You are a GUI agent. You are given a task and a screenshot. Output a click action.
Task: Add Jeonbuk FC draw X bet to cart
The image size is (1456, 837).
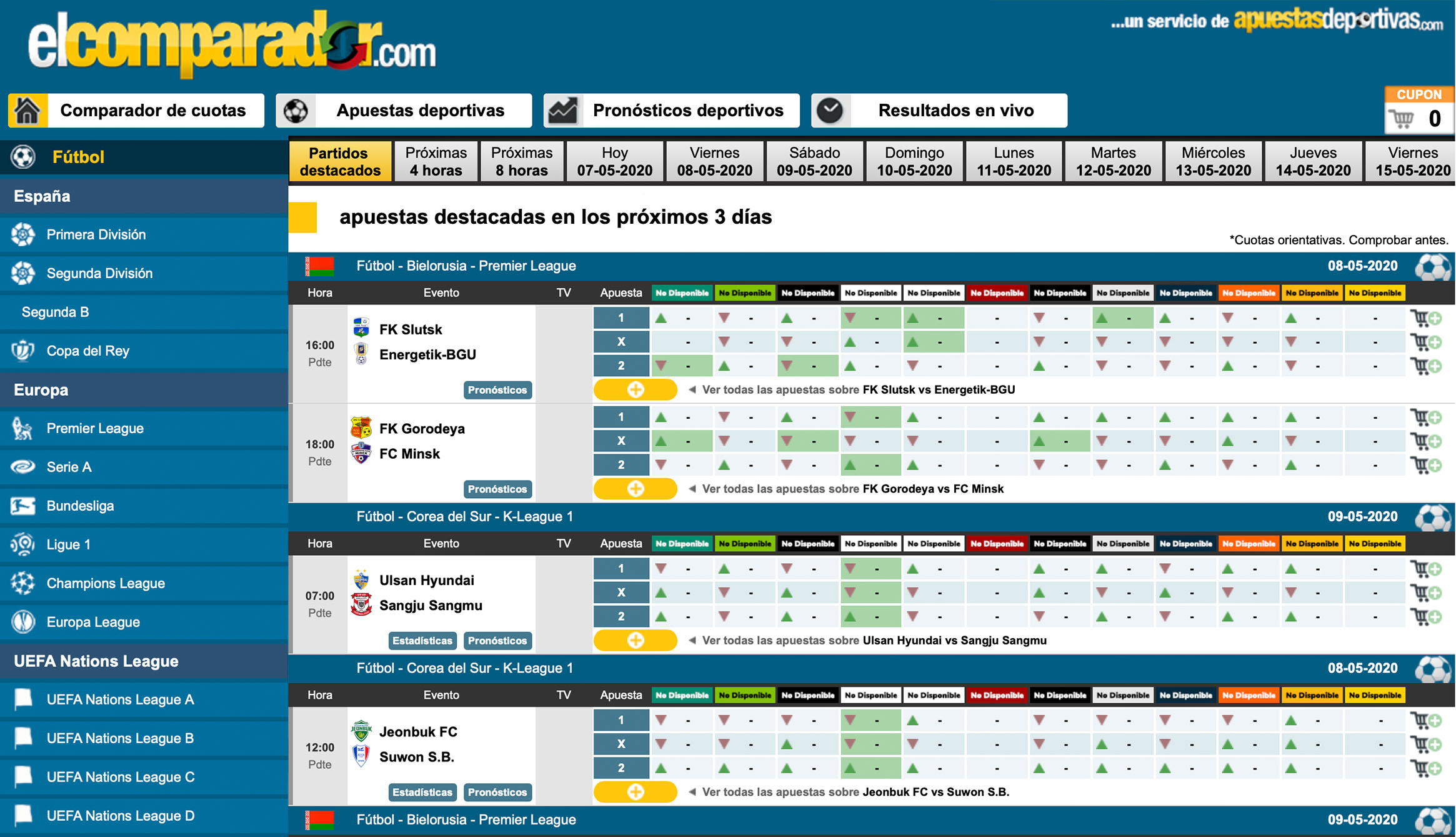pyautogui.click(x=1426, y=744)
